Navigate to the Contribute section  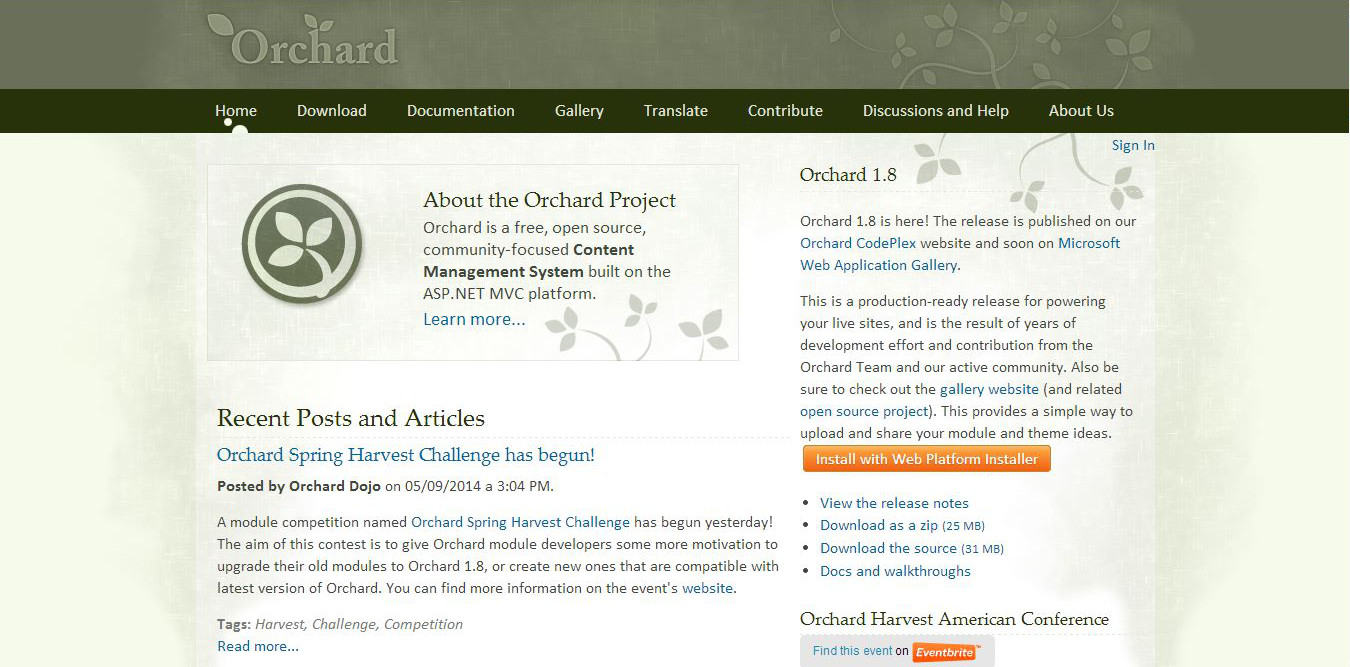[785, 111]
